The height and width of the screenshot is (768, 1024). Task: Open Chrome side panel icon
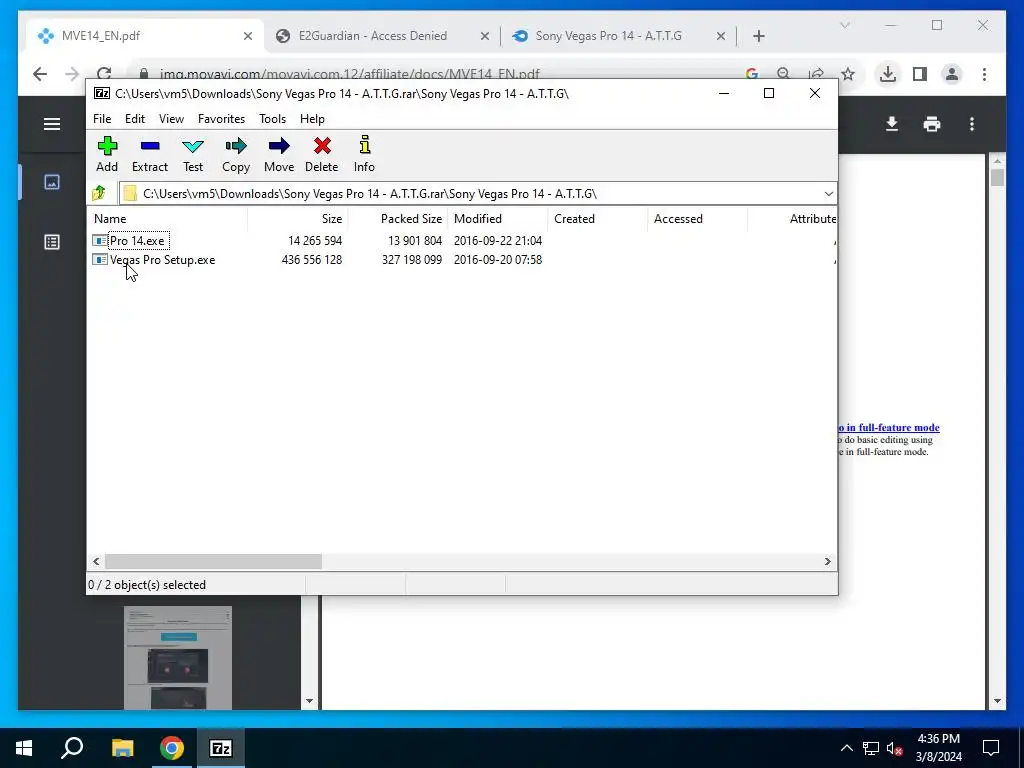point(920,74)
